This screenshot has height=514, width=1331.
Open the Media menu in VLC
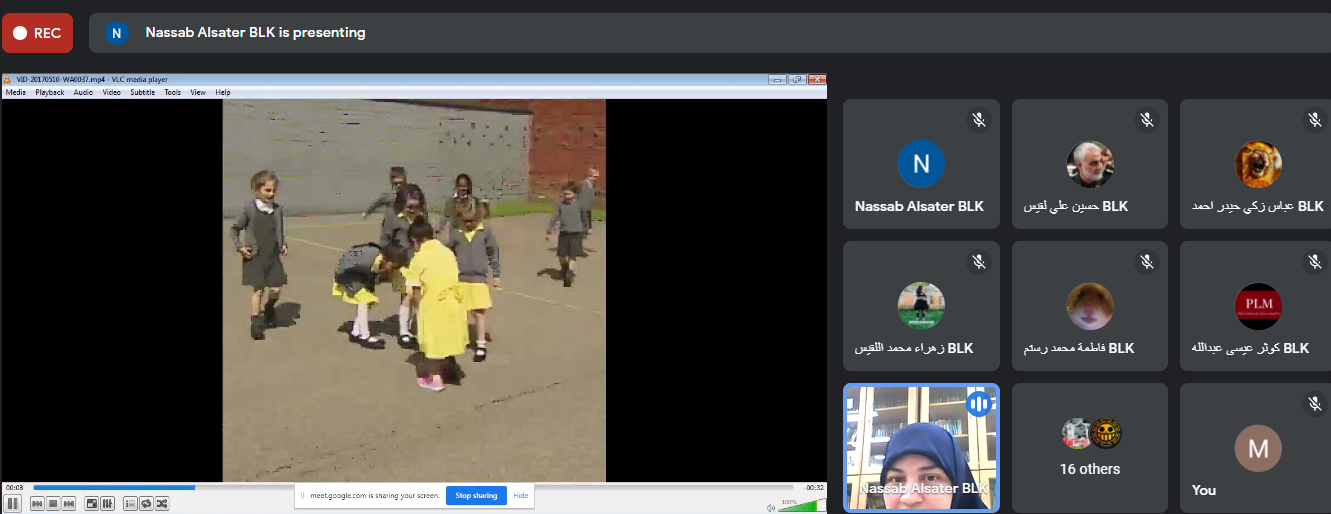[16, 92]
